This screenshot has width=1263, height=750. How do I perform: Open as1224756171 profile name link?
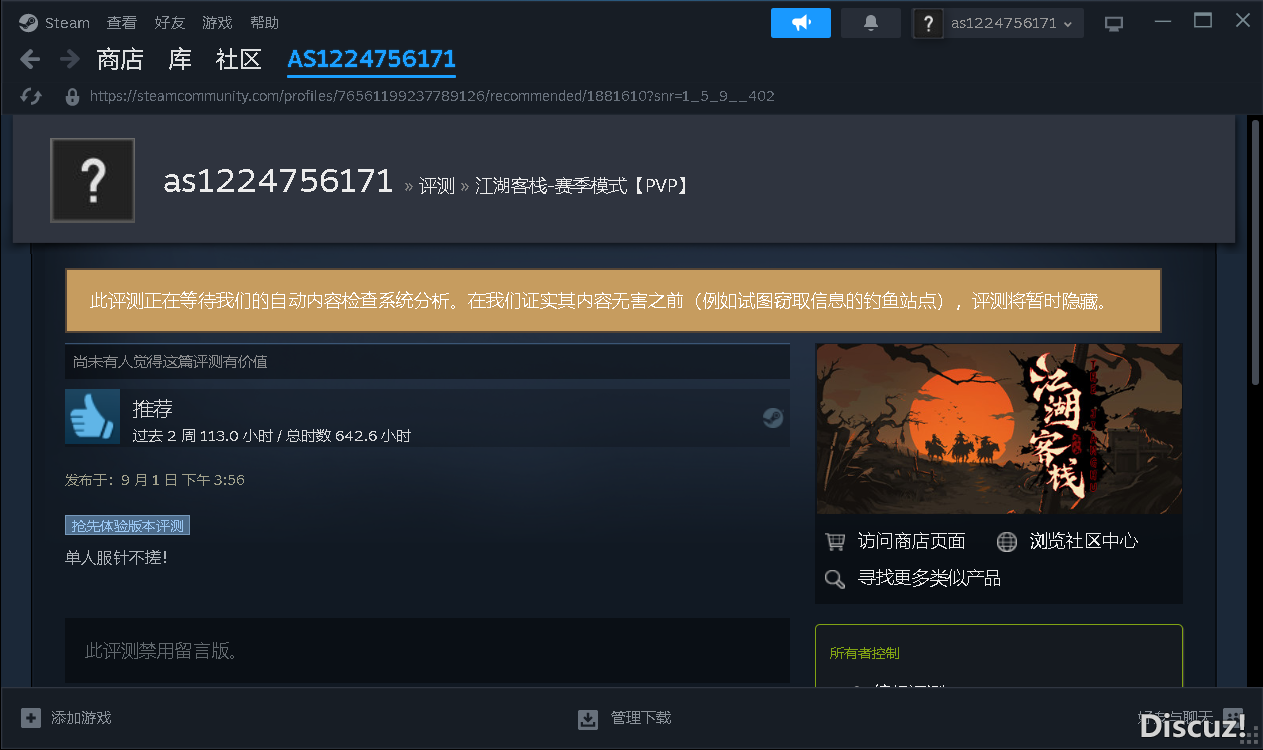point(278,181)
